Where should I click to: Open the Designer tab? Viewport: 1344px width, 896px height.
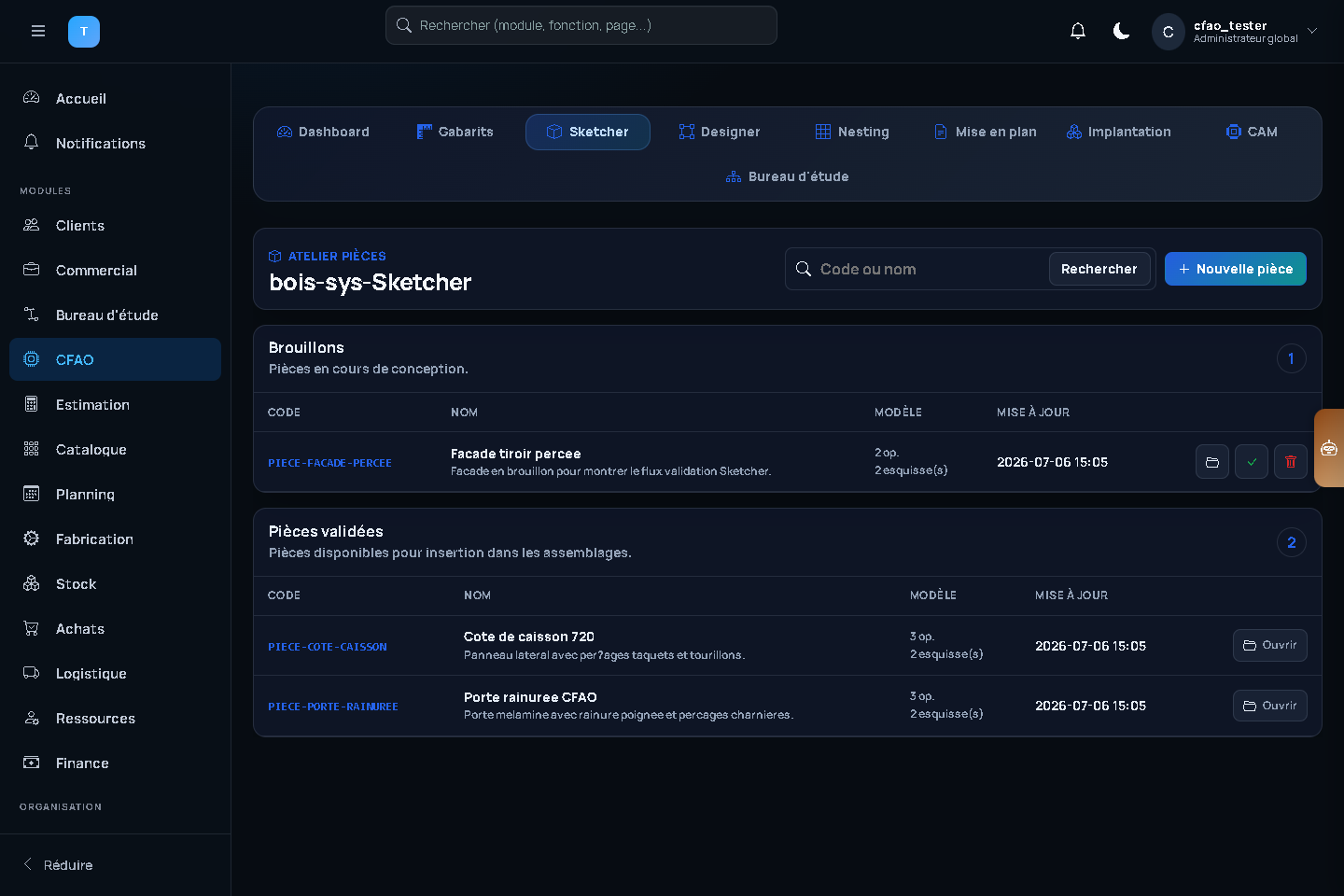720,132
